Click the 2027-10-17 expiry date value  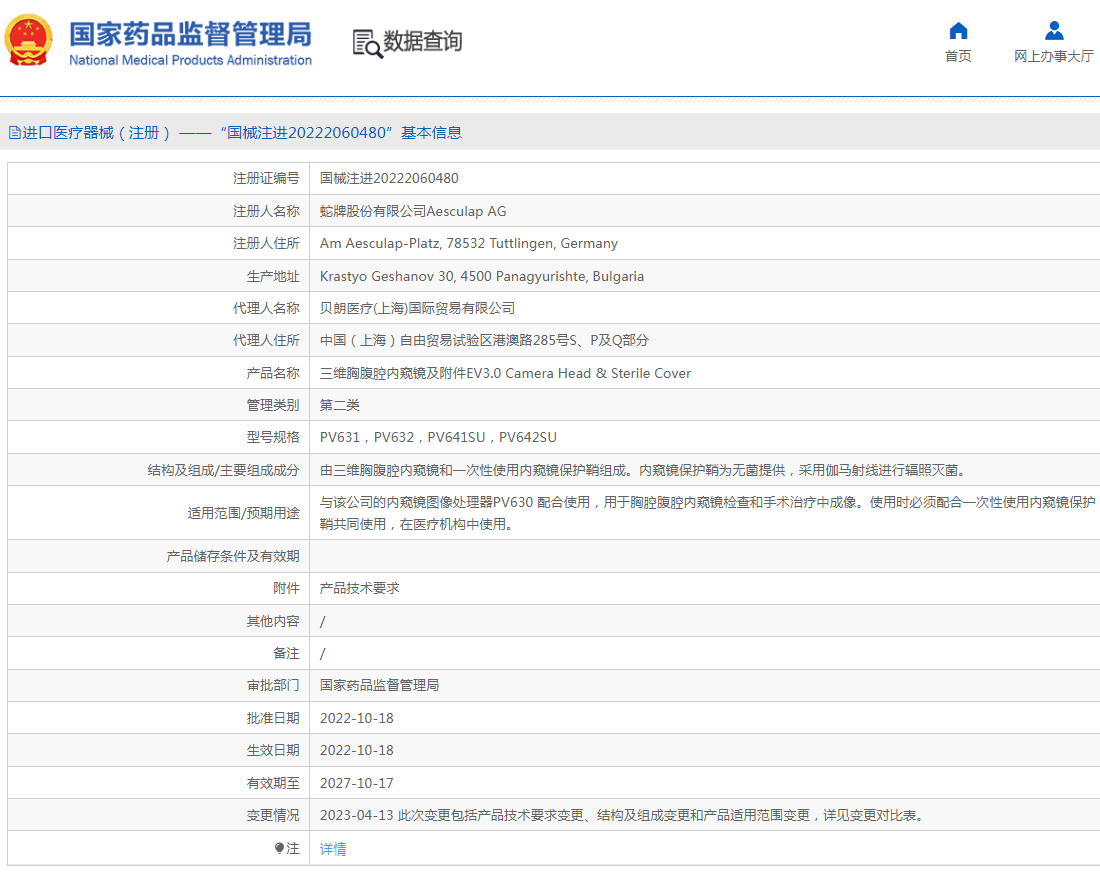point(356,783)
